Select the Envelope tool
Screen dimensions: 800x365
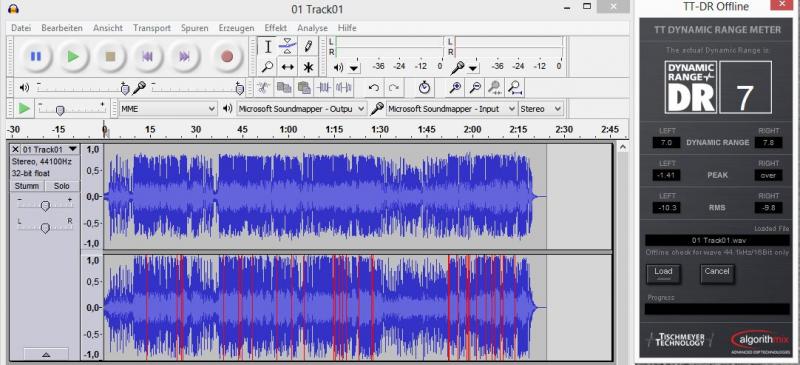point(288,46)
